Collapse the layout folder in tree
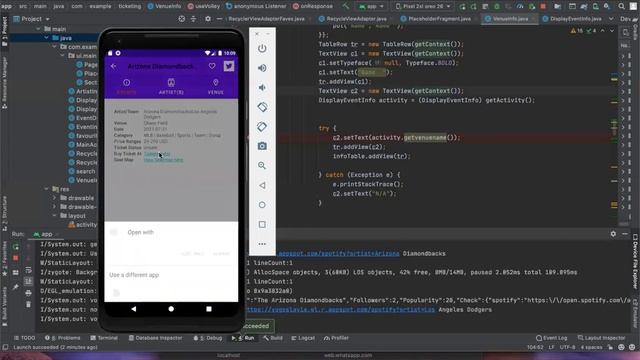The height and width of the screenshot is (360, 640). click(54, 216)
